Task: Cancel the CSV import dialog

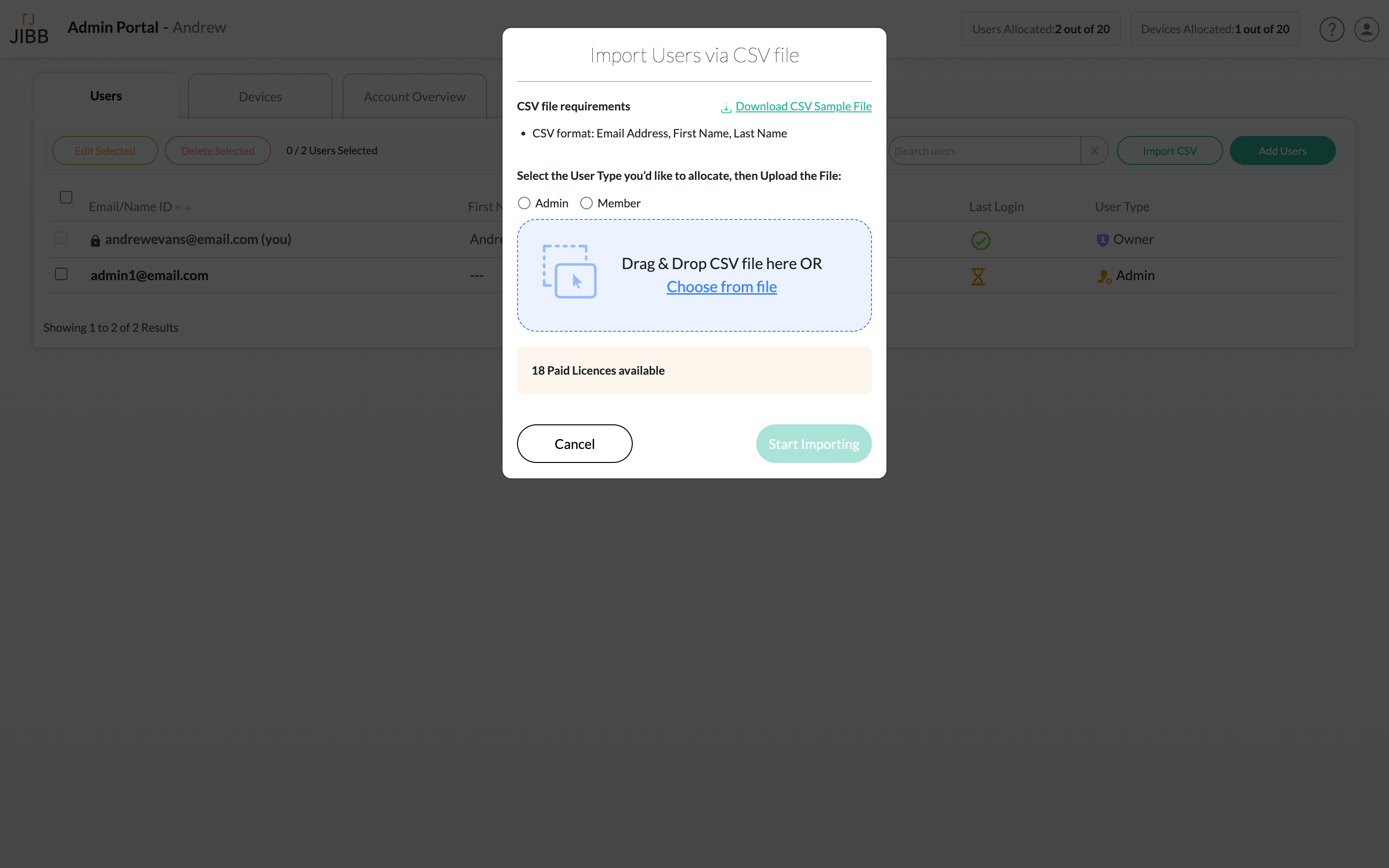Action: tap(574, 444)
